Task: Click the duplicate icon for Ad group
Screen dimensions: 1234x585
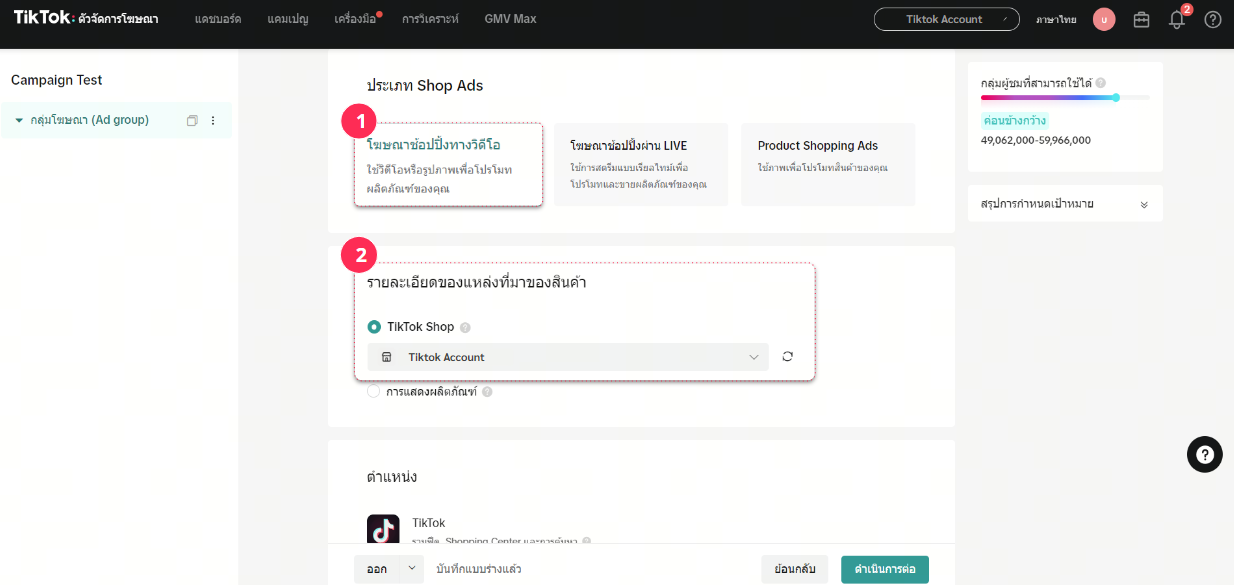Action: (192, 120)
